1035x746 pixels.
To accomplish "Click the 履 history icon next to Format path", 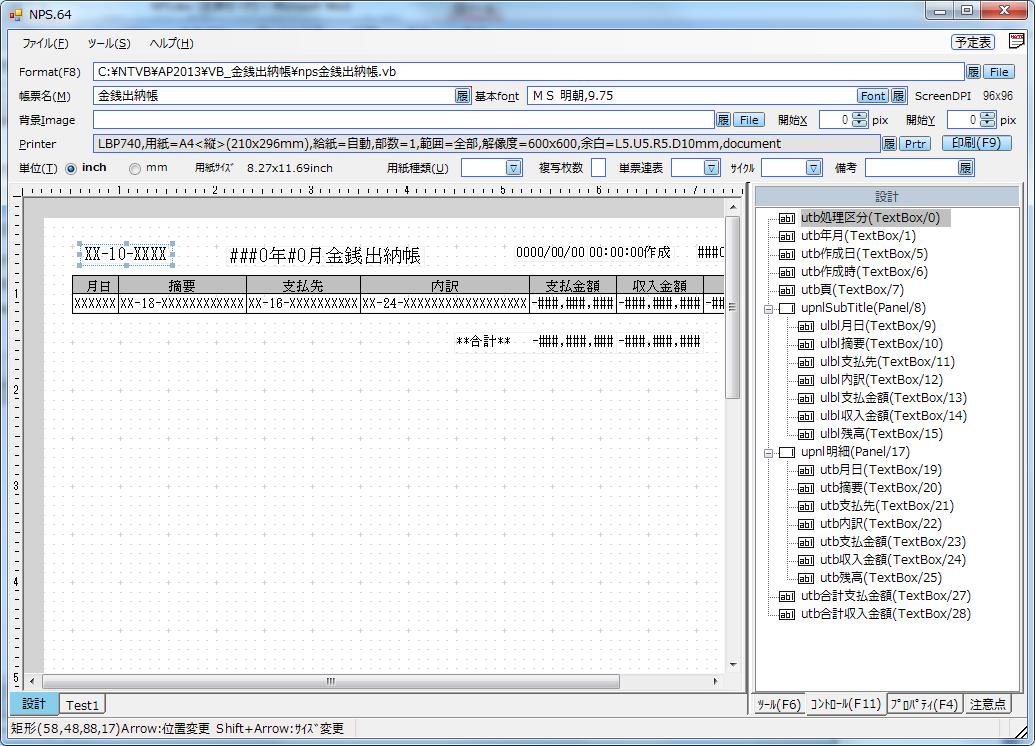I will click(x=973, y=72).
